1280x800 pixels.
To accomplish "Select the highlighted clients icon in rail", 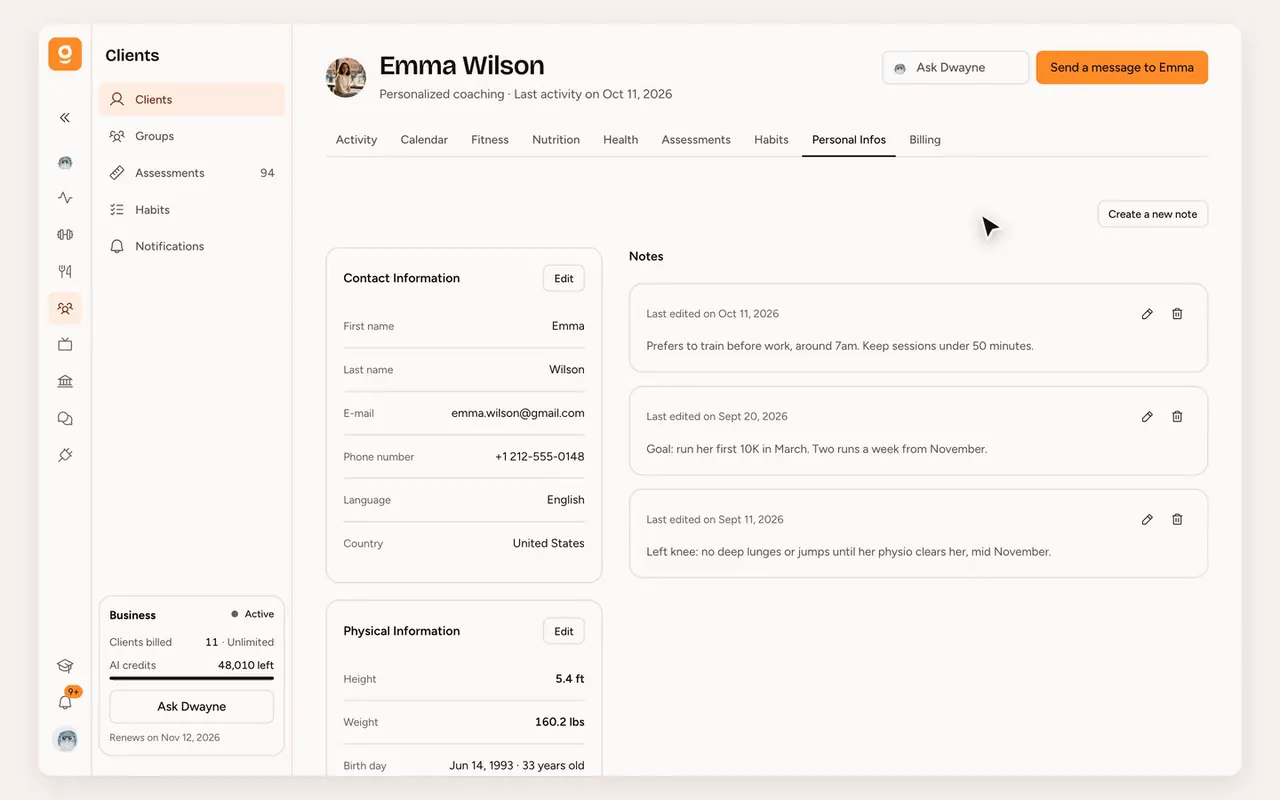I will click(65, 308).
